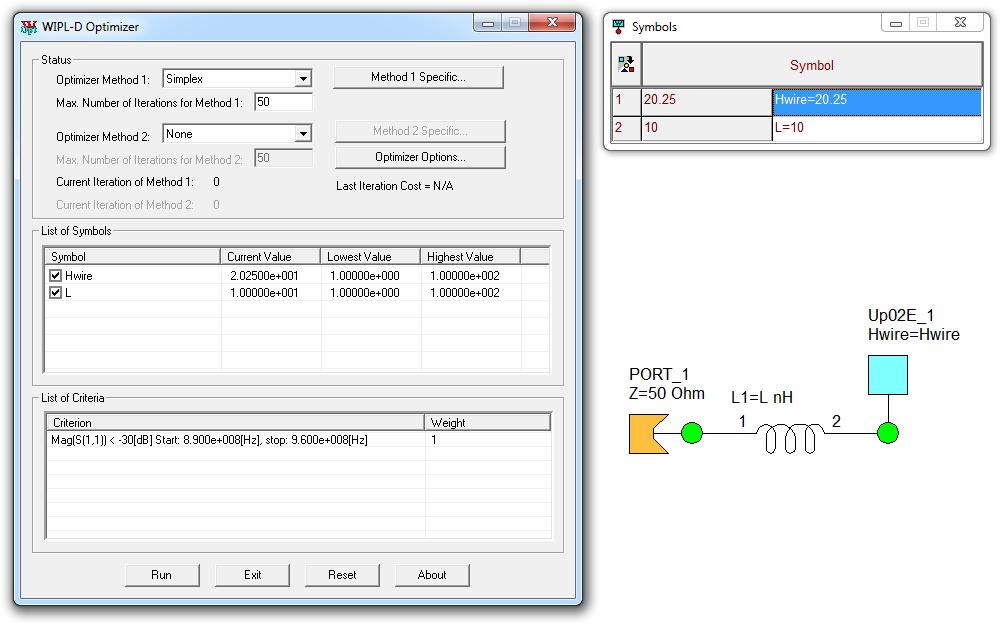Screen dimensions: 1005x624
Task: Click the Symbol column header in Symbols window
Action: [x=811, y=65]
